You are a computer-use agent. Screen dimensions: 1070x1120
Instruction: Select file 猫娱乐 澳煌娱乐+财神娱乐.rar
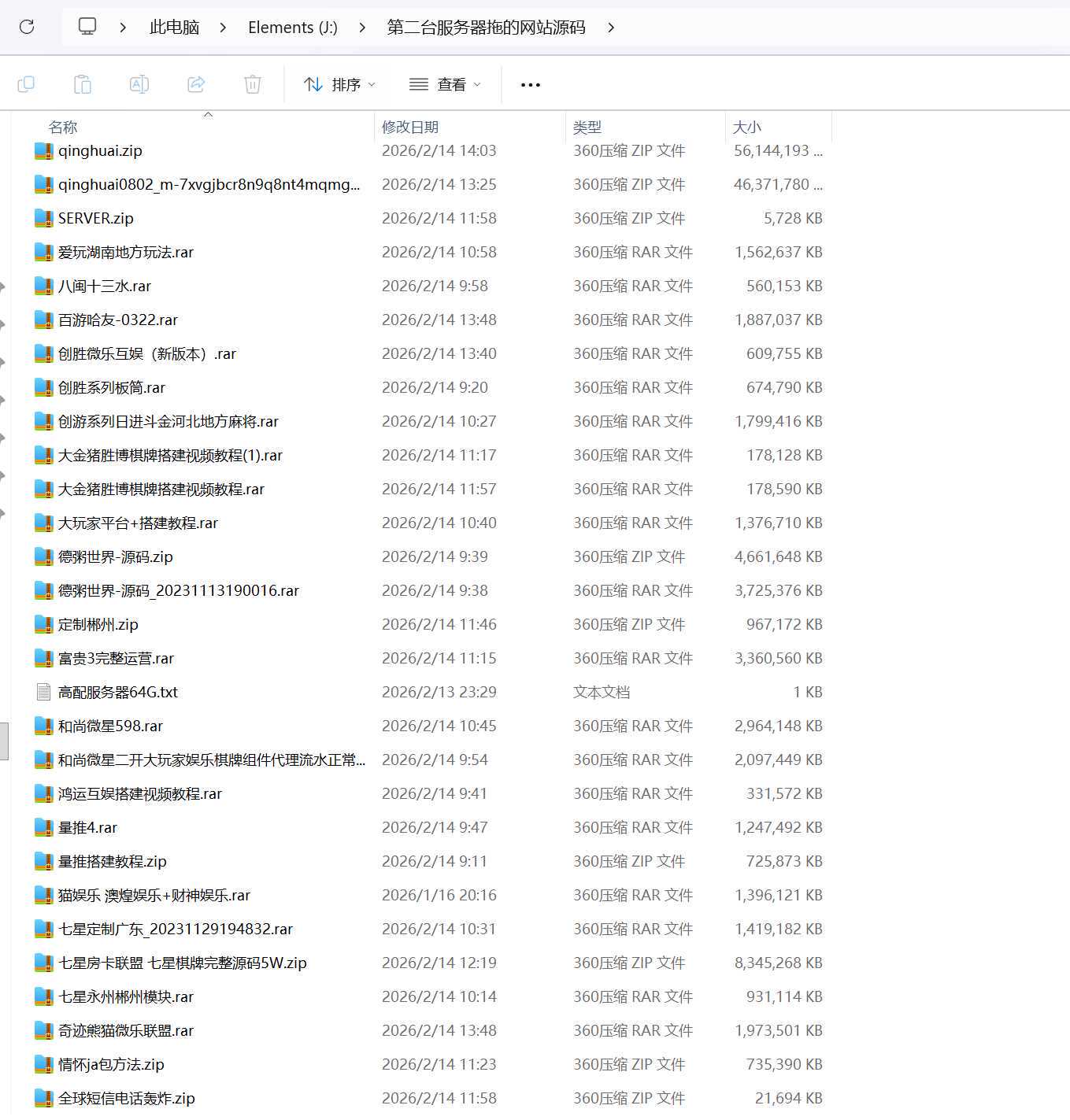click(x=154, y=896)
